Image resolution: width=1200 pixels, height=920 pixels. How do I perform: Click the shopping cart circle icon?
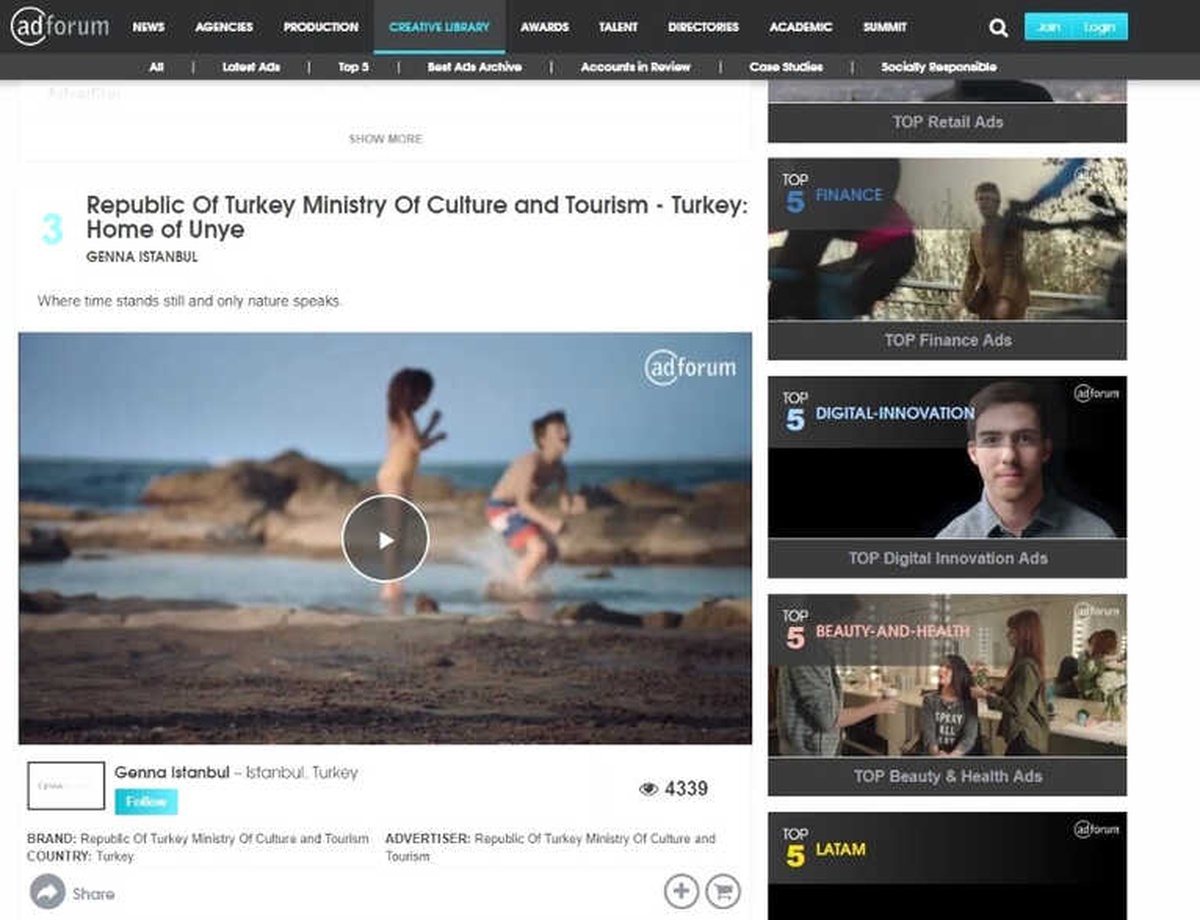click(722, 891)
